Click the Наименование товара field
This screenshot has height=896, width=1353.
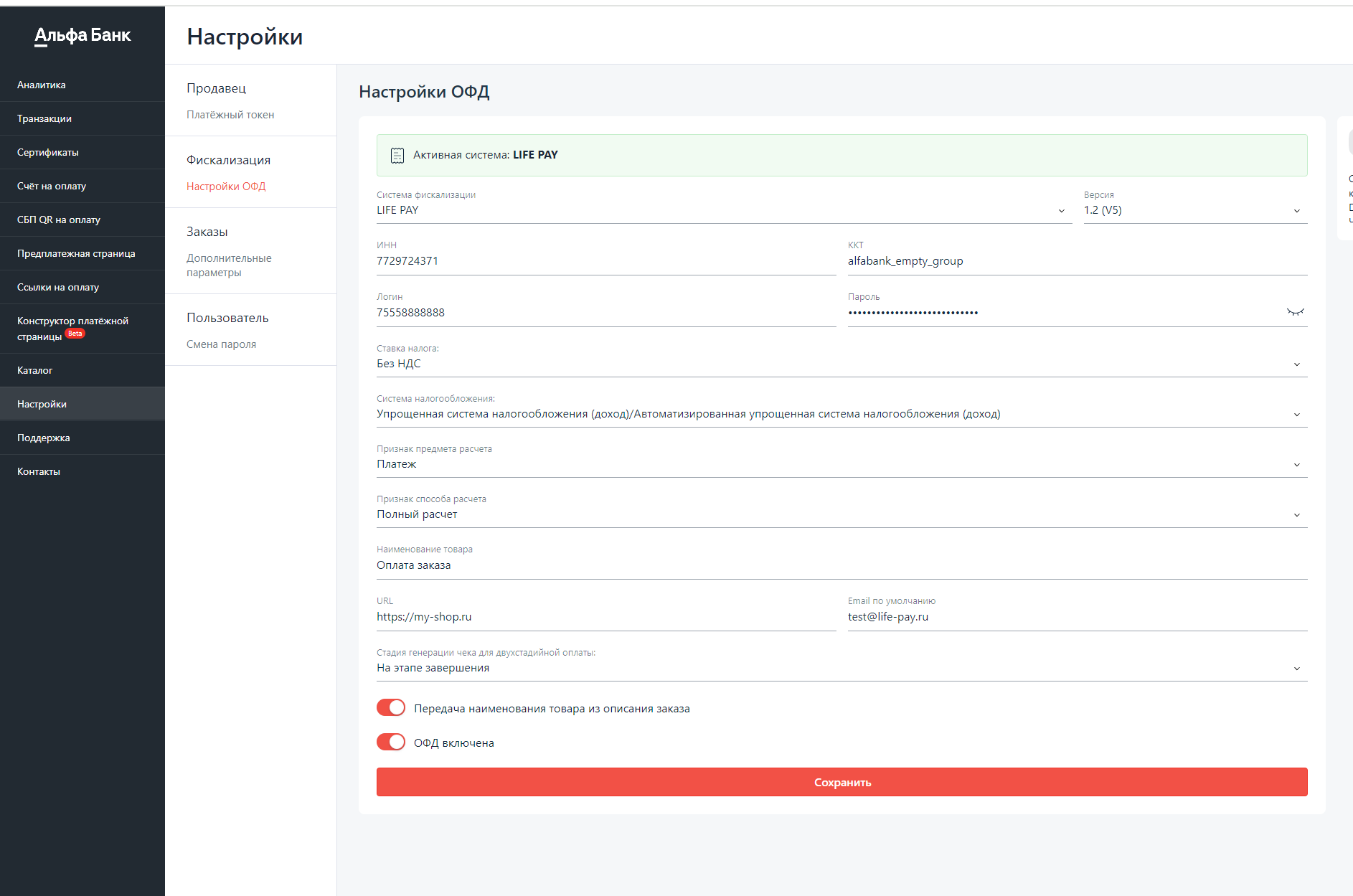[841, 565]
